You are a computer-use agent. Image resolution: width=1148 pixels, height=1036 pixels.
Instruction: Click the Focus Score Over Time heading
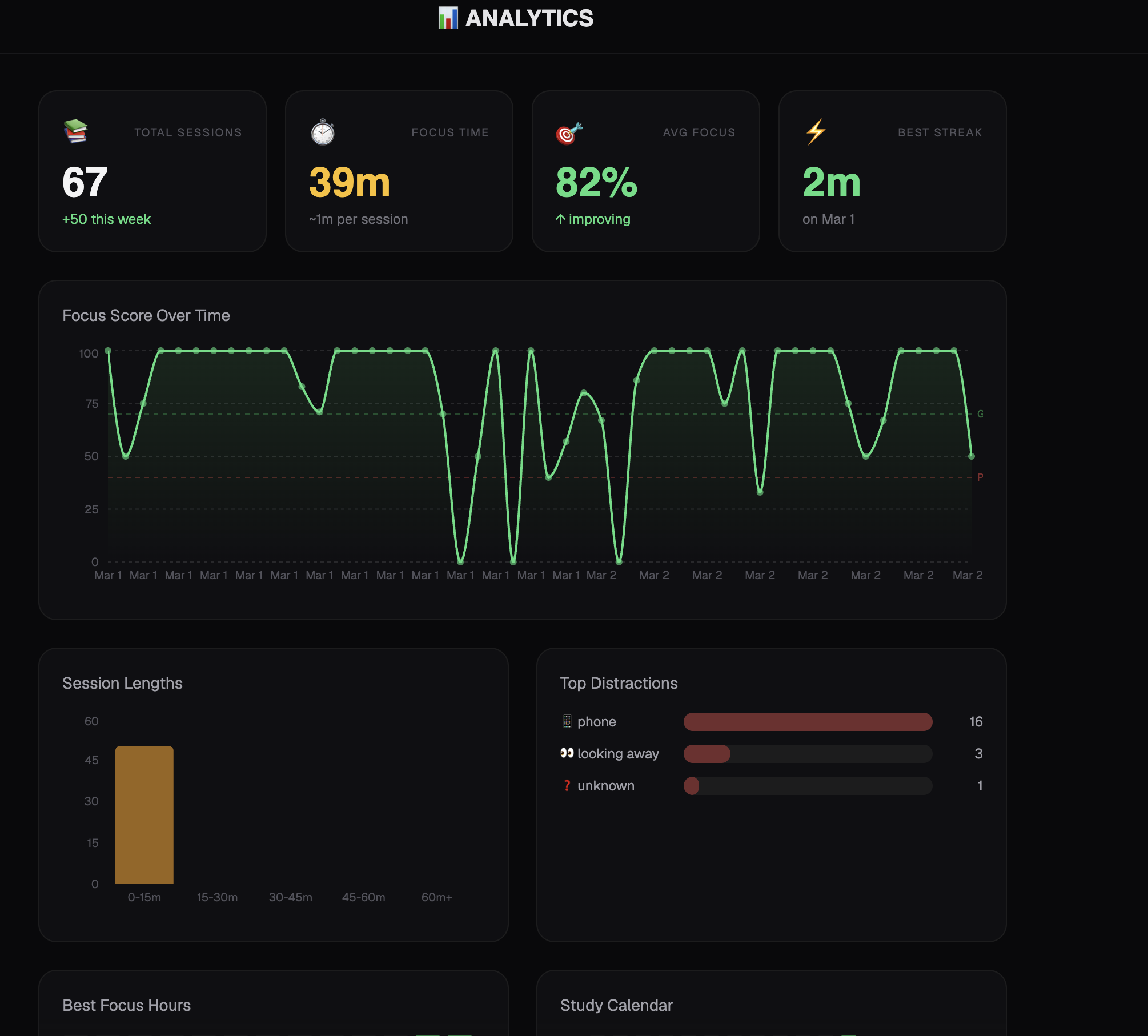point(146,315)
